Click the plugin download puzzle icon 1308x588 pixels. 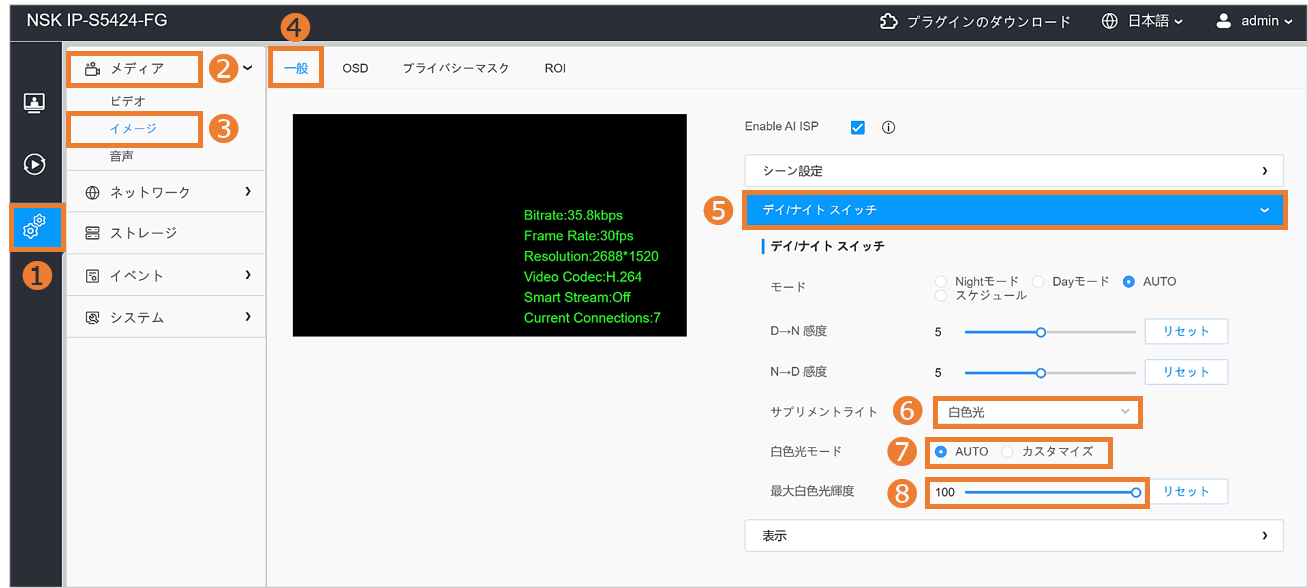pos(888,21)
